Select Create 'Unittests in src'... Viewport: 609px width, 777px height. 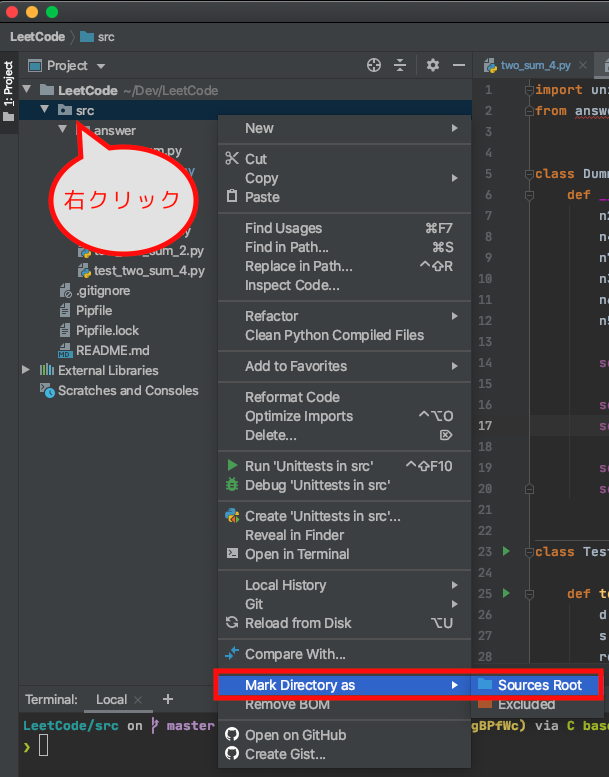pos(344,516)
